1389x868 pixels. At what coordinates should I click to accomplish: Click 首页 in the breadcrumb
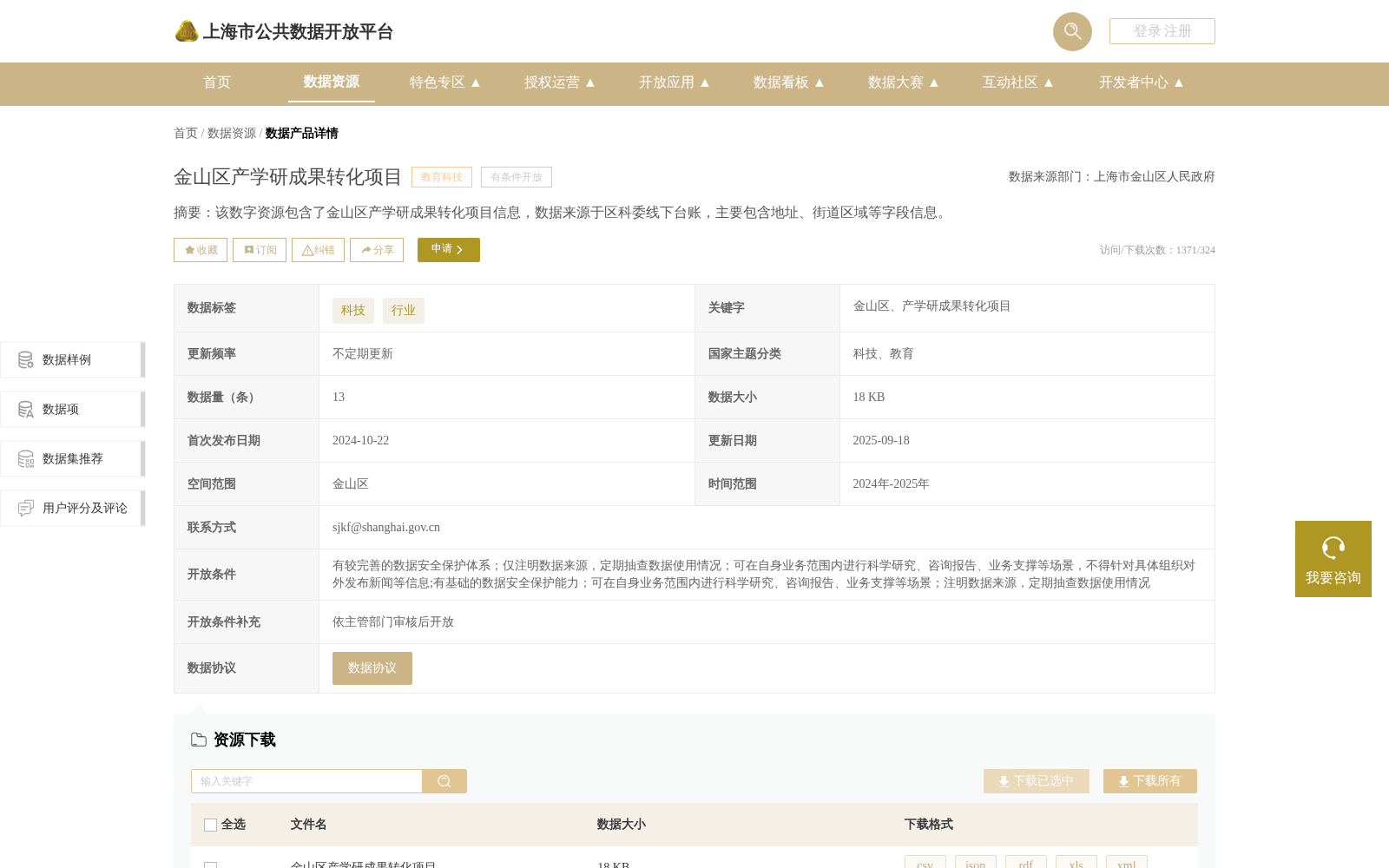[186, 133]
